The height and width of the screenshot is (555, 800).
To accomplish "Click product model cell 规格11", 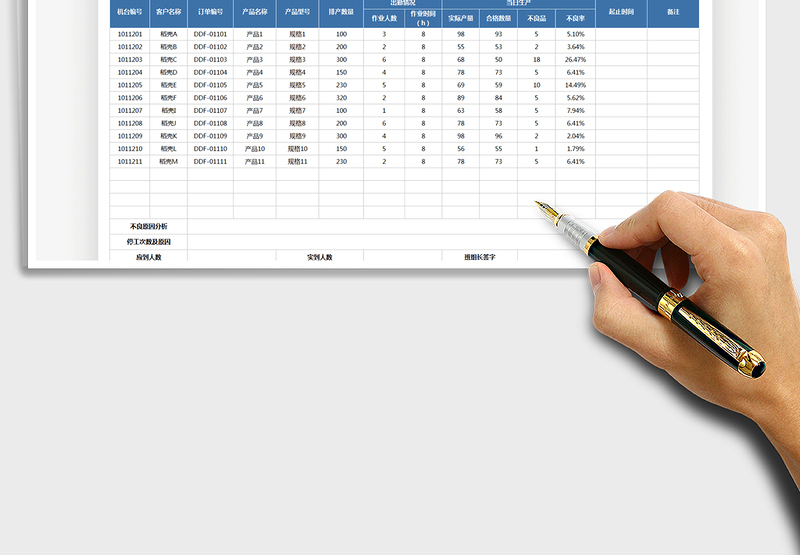I will click(297, 162).
